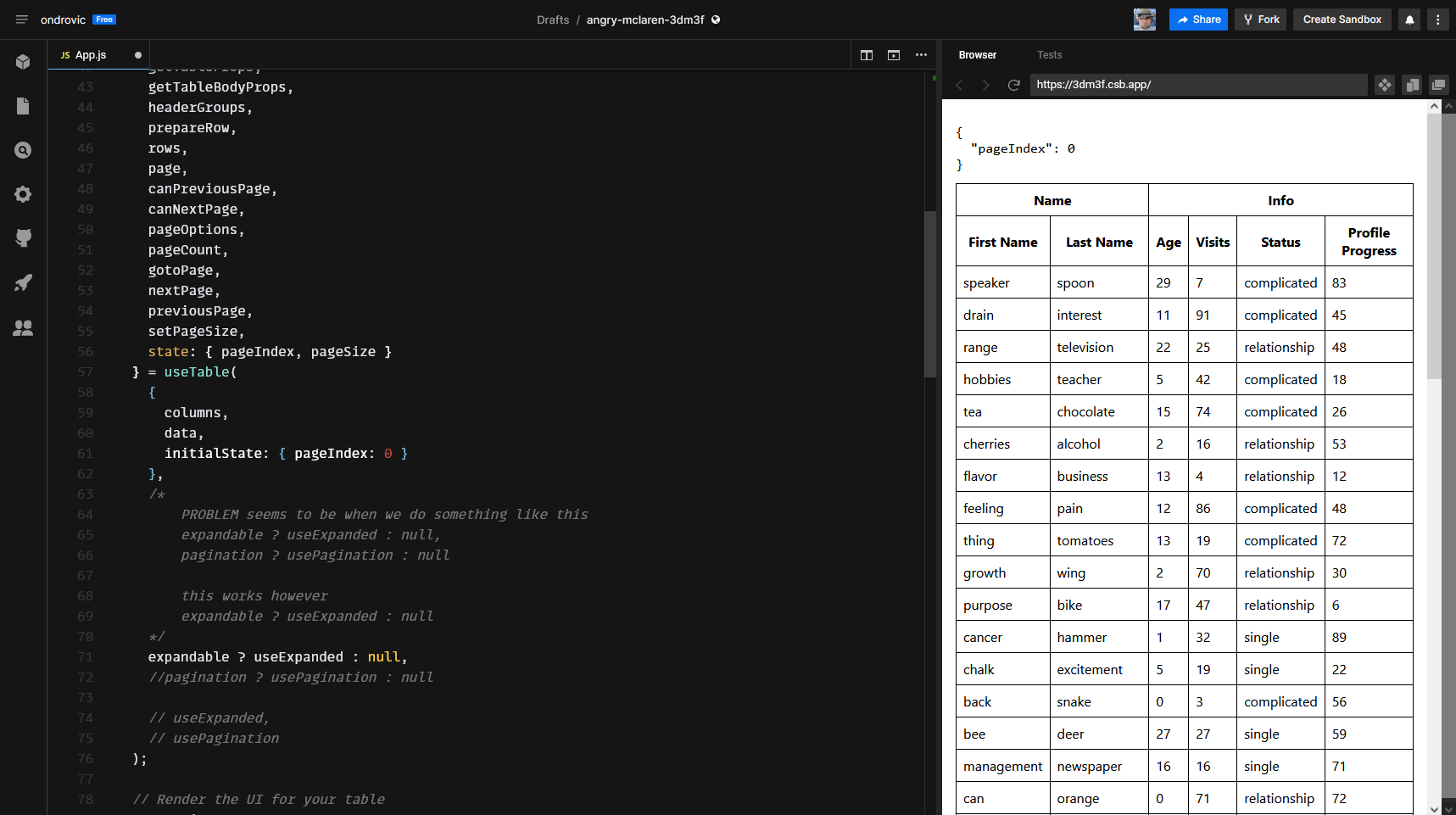Switch to the Browser tab
This screenshot has width=1456, height=815.
[978, 55]
